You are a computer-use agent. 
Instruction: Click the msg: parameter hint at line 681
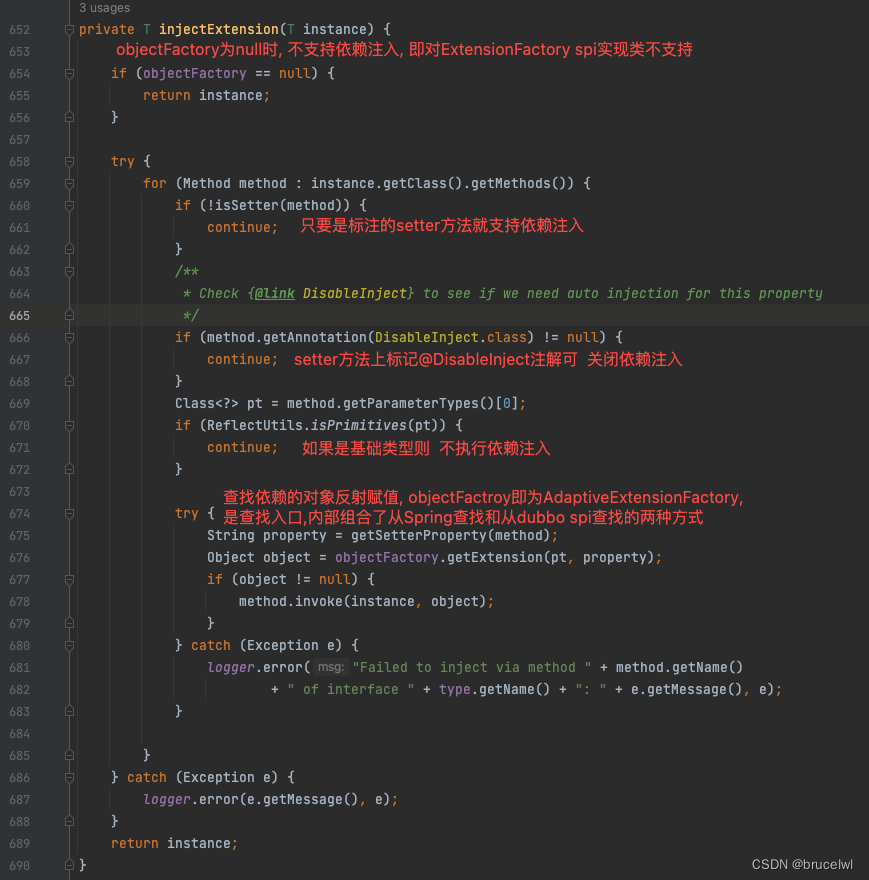pyautogui.click(x=331, y=667)
